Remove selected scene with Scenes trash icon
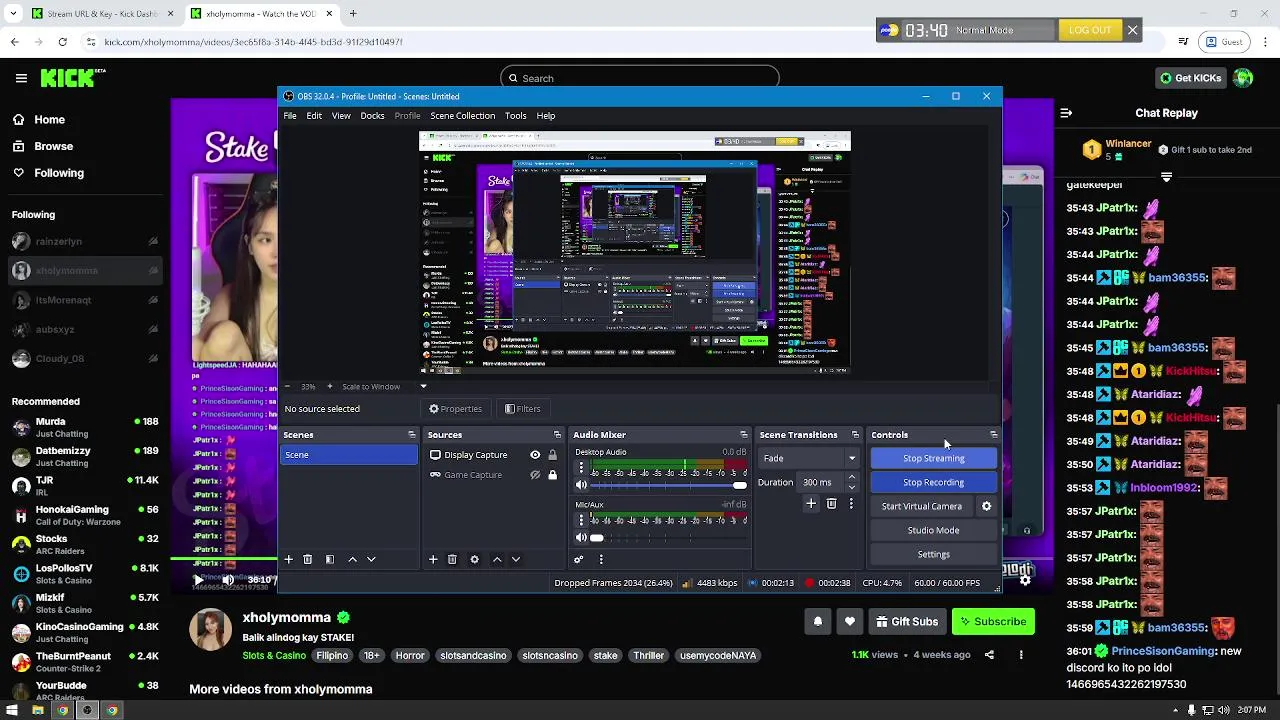The image size is (1280, 720). (308, 560)
